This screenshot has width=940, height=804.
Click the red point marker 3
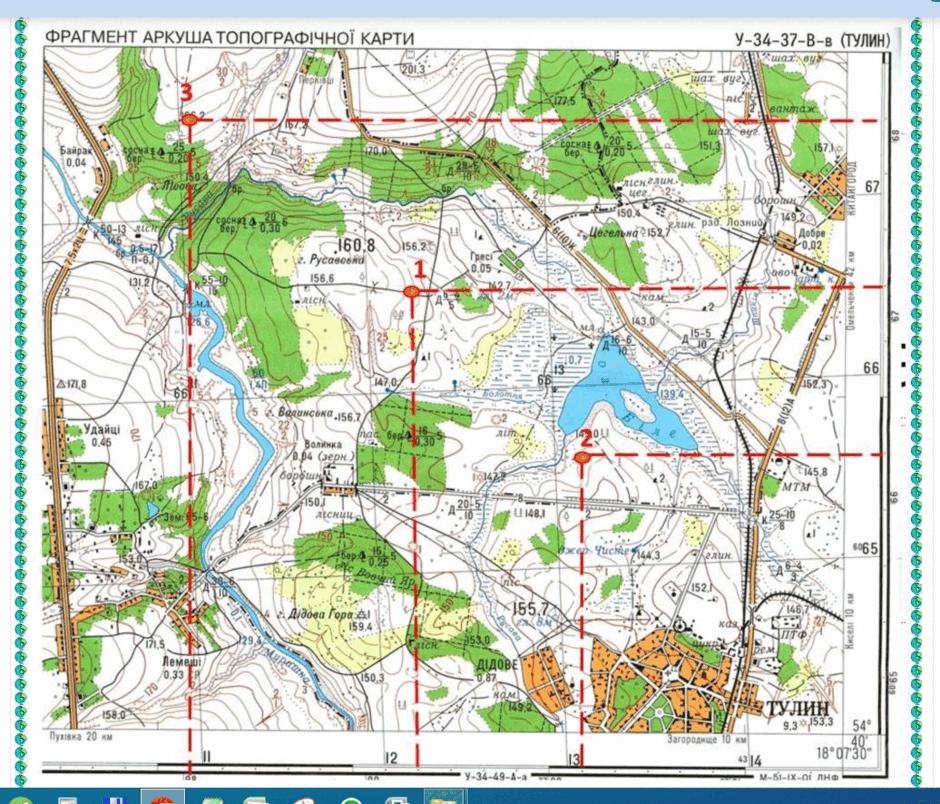pyautogui.click(x=189, y=121)
